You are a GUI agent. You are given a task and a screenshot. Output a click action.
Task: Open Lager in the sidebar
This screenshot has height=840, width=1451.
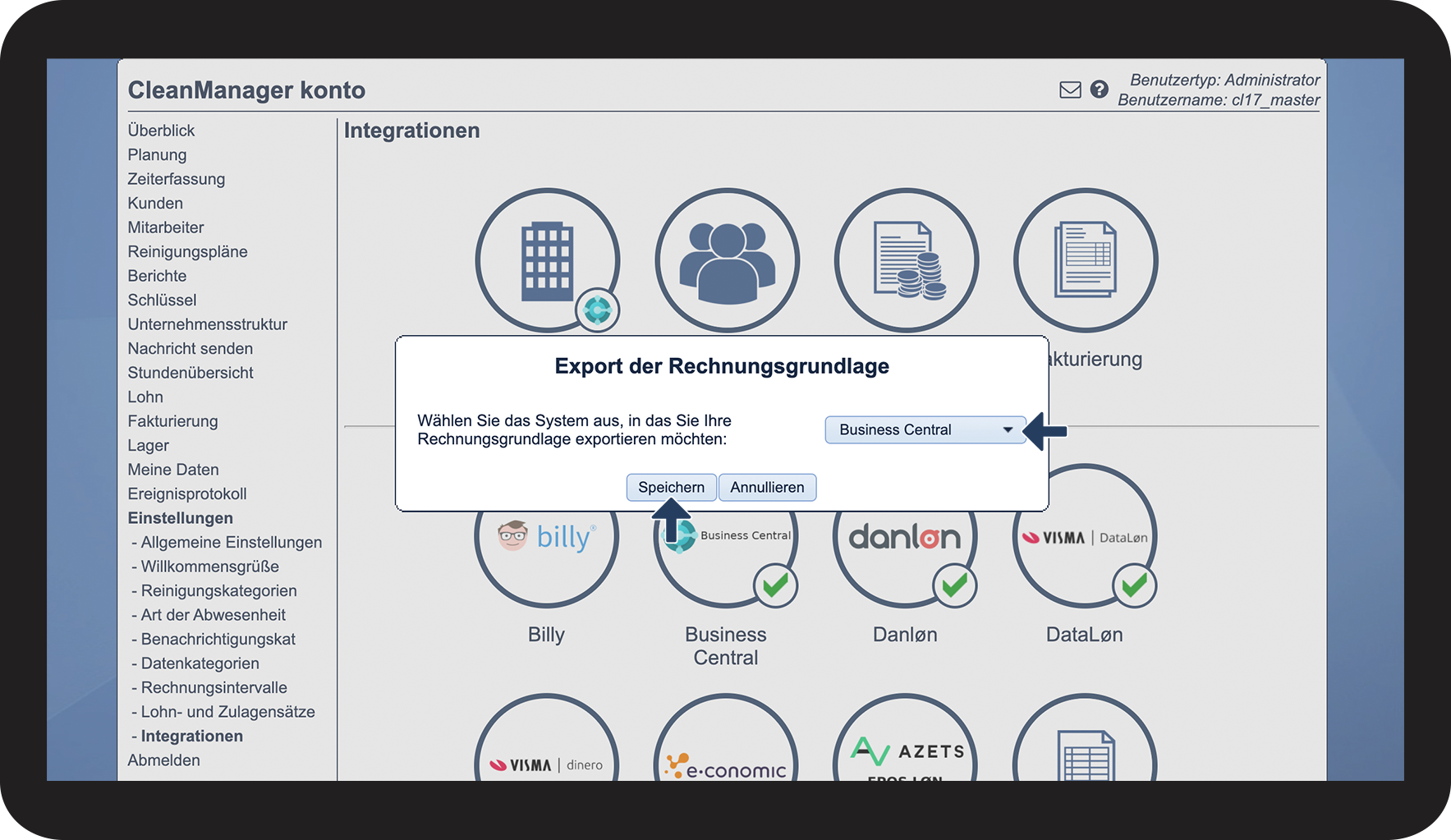[148, 445]
